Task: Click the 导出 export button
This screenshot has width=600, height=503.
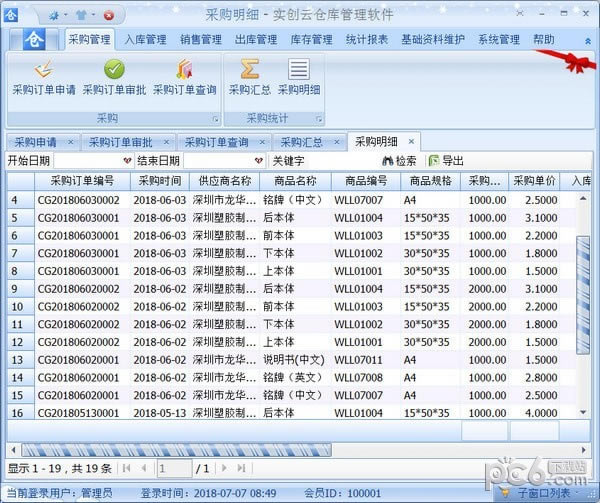Action: point(446,160)
